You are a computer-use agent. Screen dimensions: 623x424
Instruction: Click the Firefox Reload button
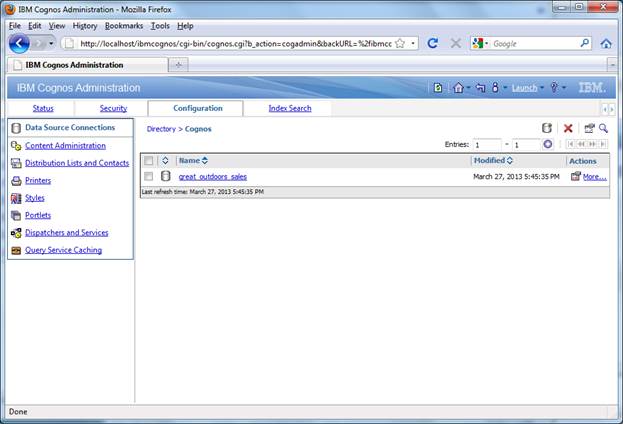click(432, 43)
